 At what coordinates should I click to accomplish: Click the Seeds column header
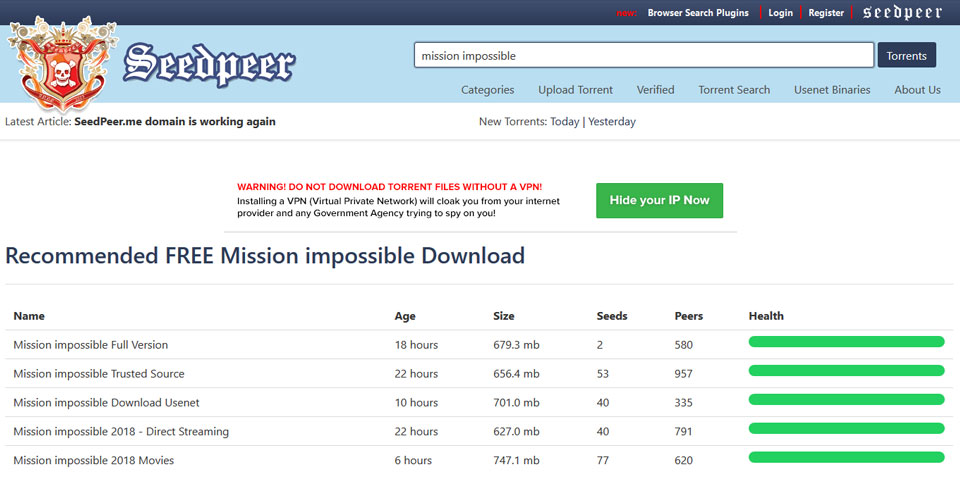tap(612, 317)
